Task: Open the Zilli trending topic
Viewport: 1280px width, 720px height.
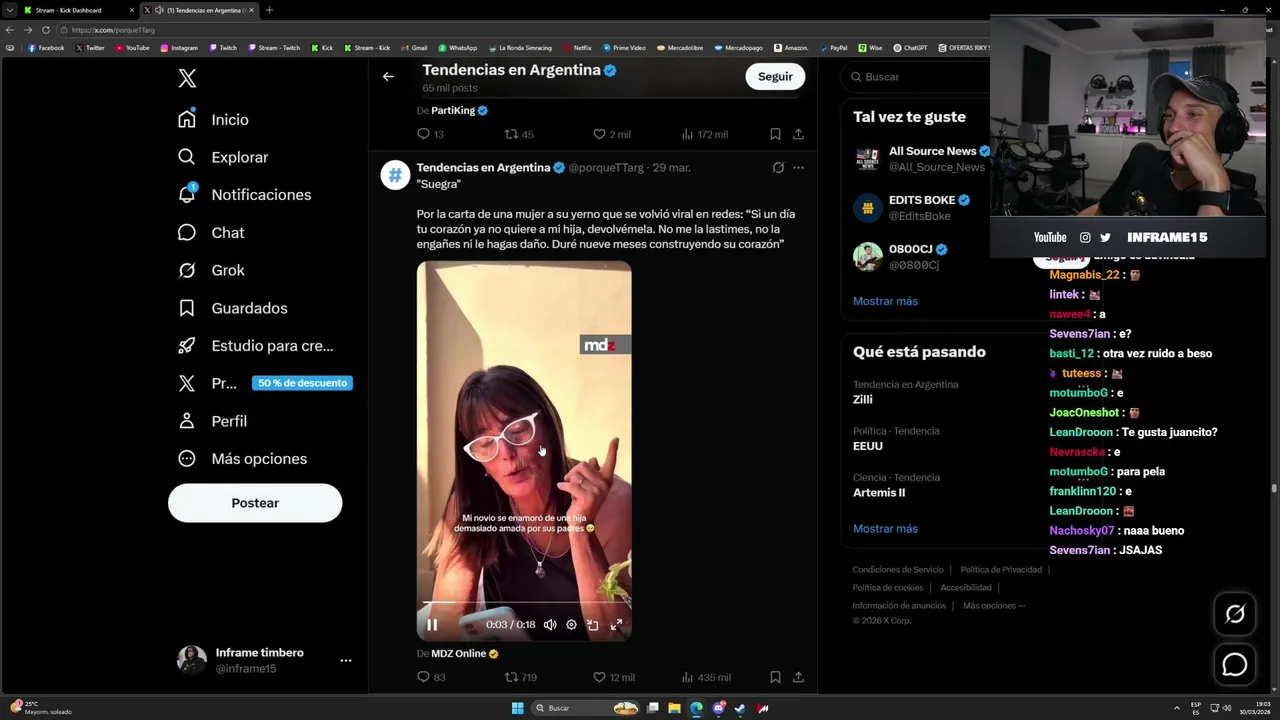Action: tap(905, 392)
